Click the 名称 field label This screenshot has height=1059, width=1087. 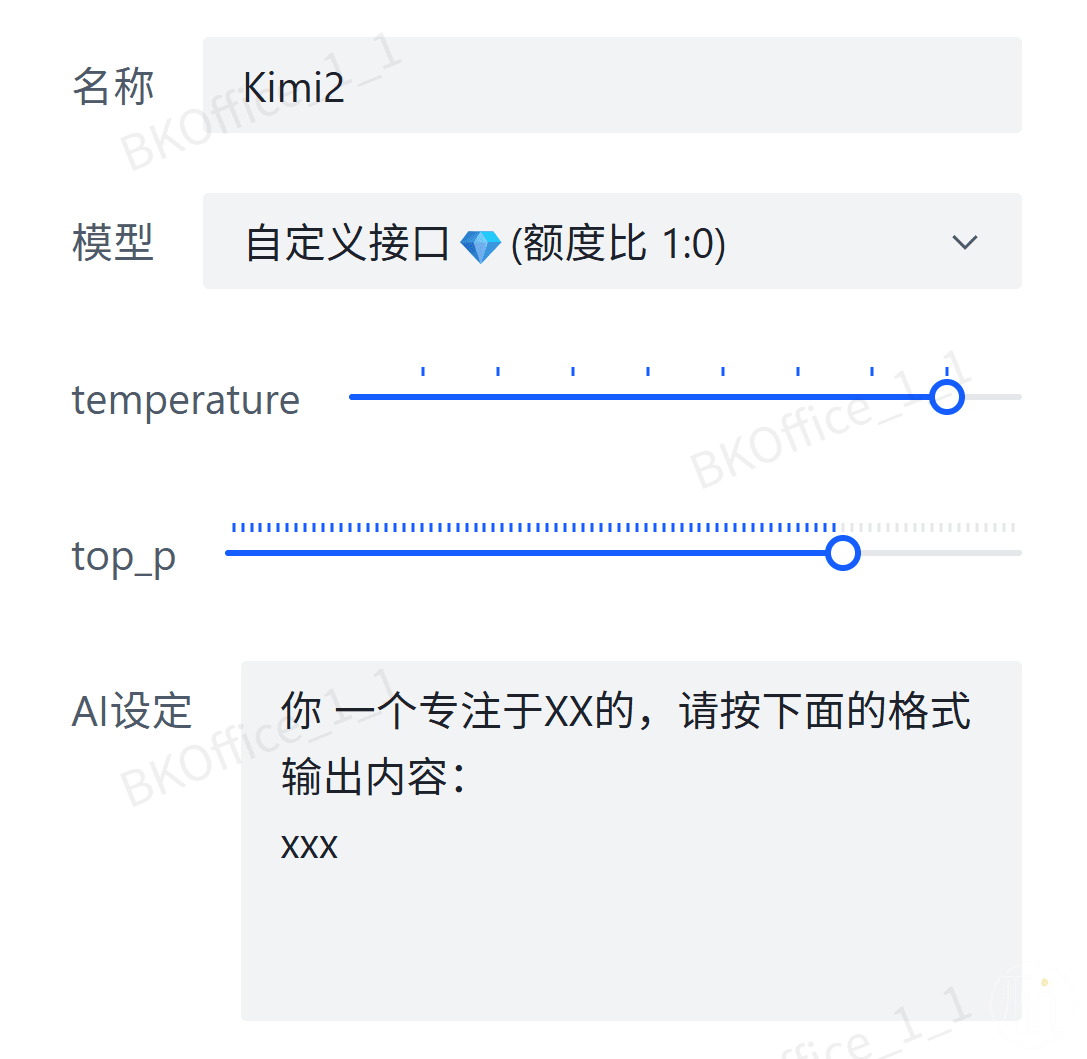(x=113, y=87)
